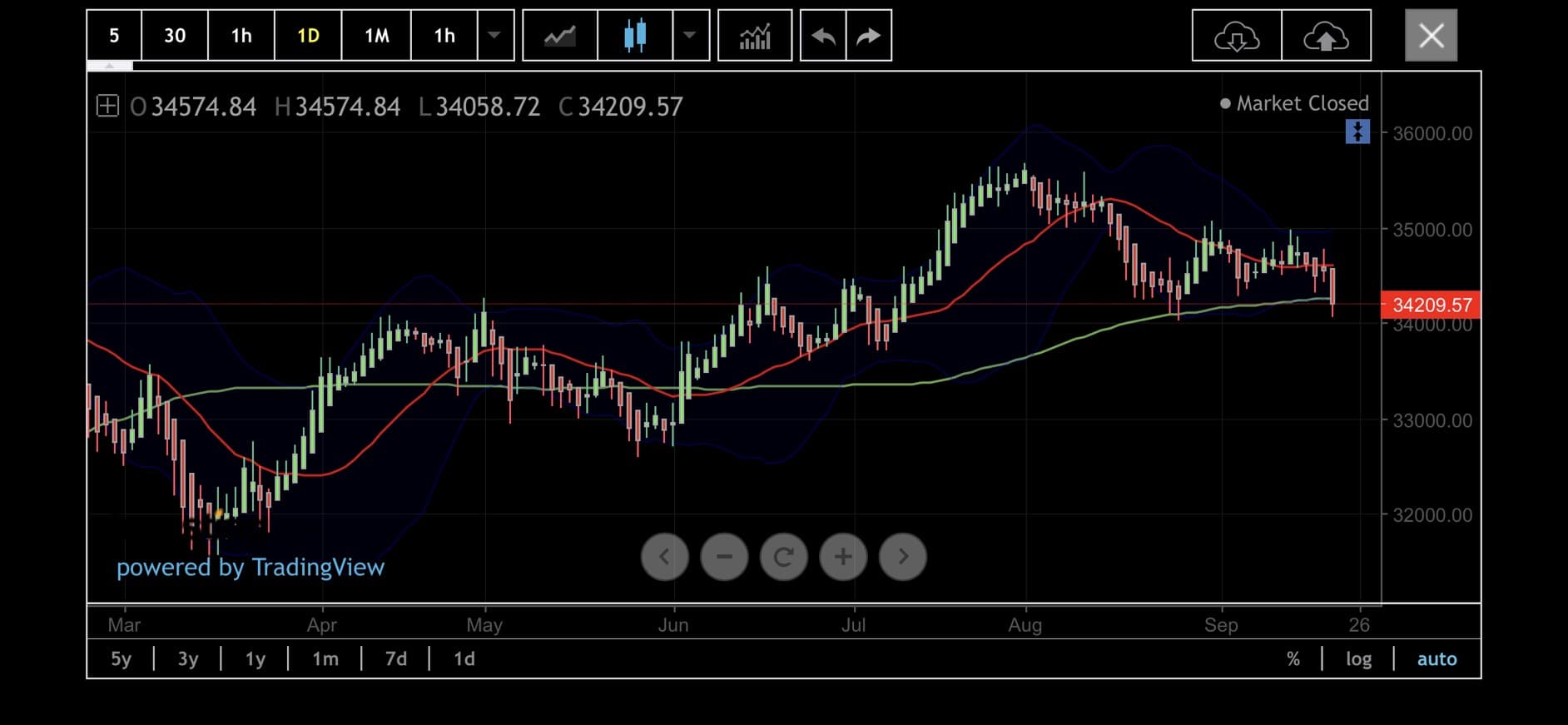Zoom out with the minus button
This screenshot has width=1568, height=725.
(724, 557)
